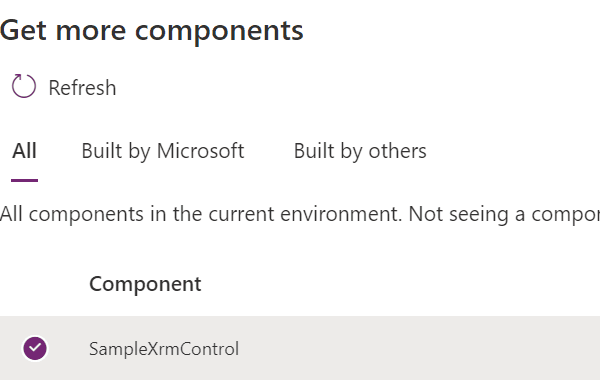Select the All tab

[x=24, y=150]
